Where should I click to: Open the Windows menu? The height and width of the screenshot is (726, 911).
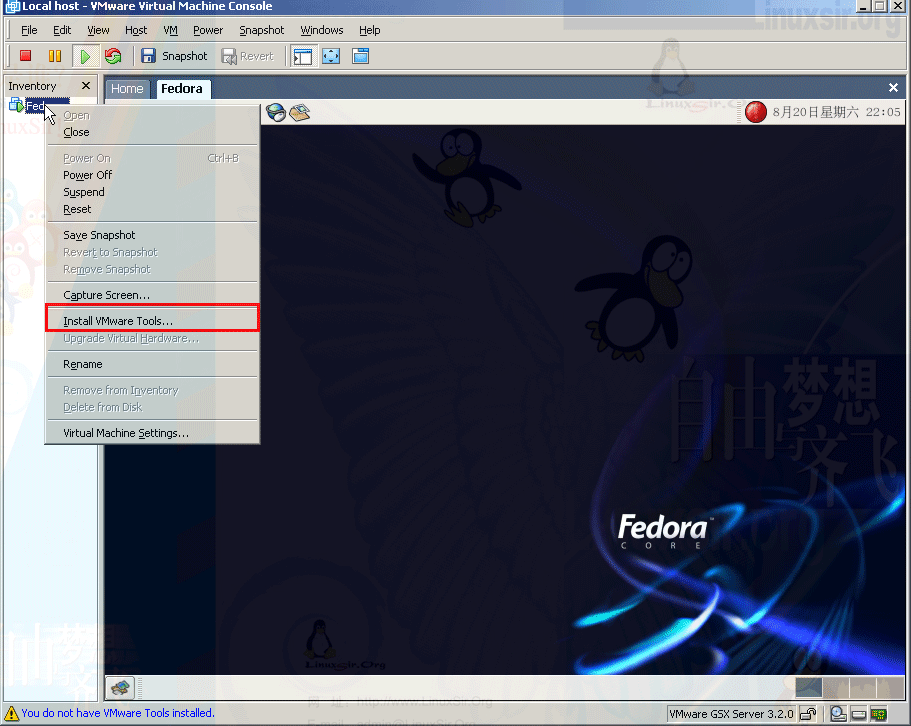coord(322,30)
